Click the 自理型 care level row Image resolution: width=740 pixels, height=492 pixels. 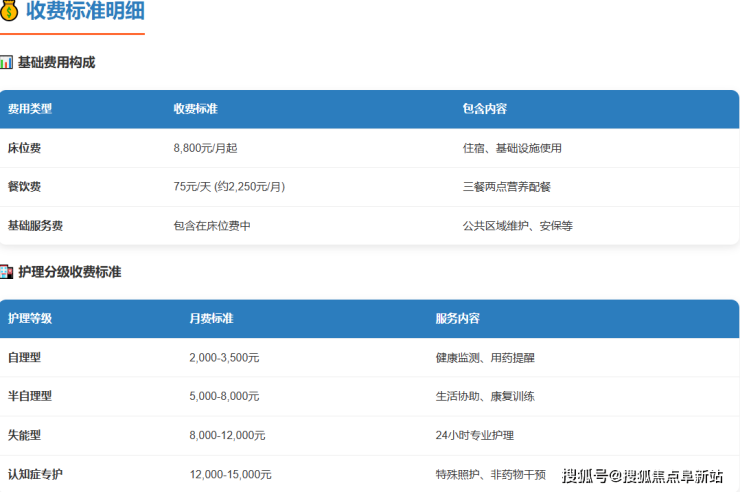click(24, 357)
